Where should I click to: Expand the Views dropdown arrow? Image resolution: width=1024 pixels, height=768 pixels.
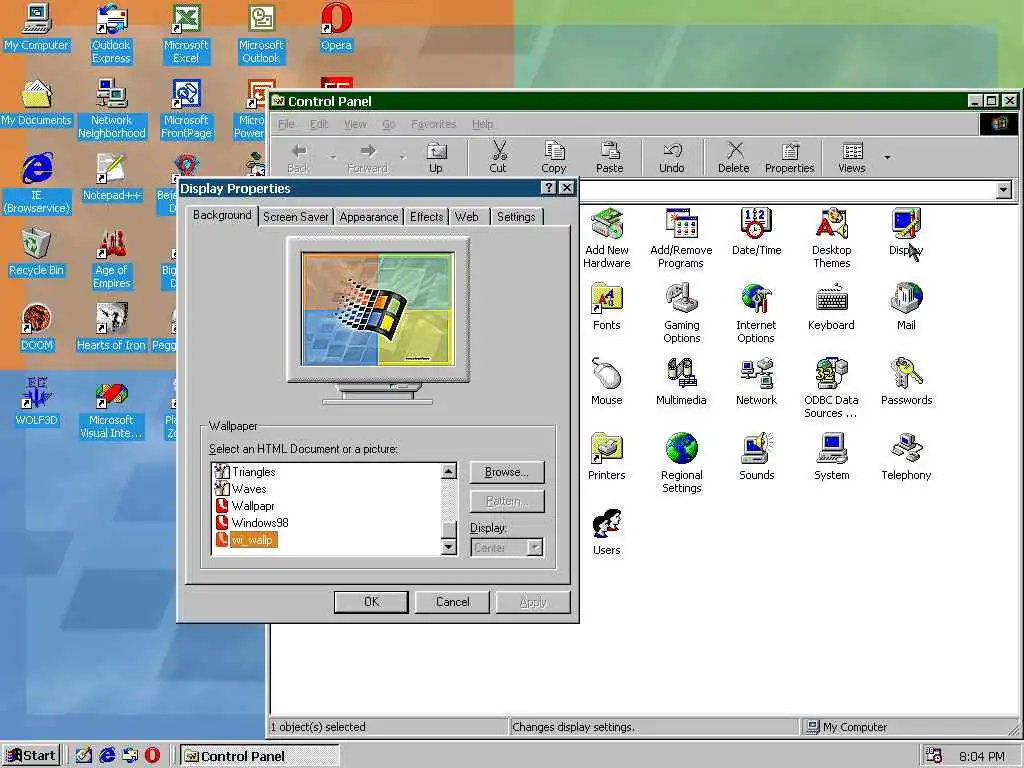[x=887, y=157]
